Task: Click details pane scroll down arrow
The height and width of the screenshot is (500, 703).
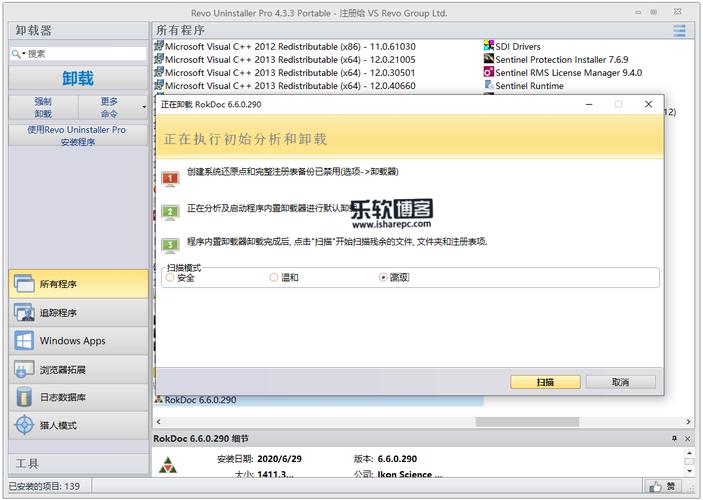Action: (690, 471)
